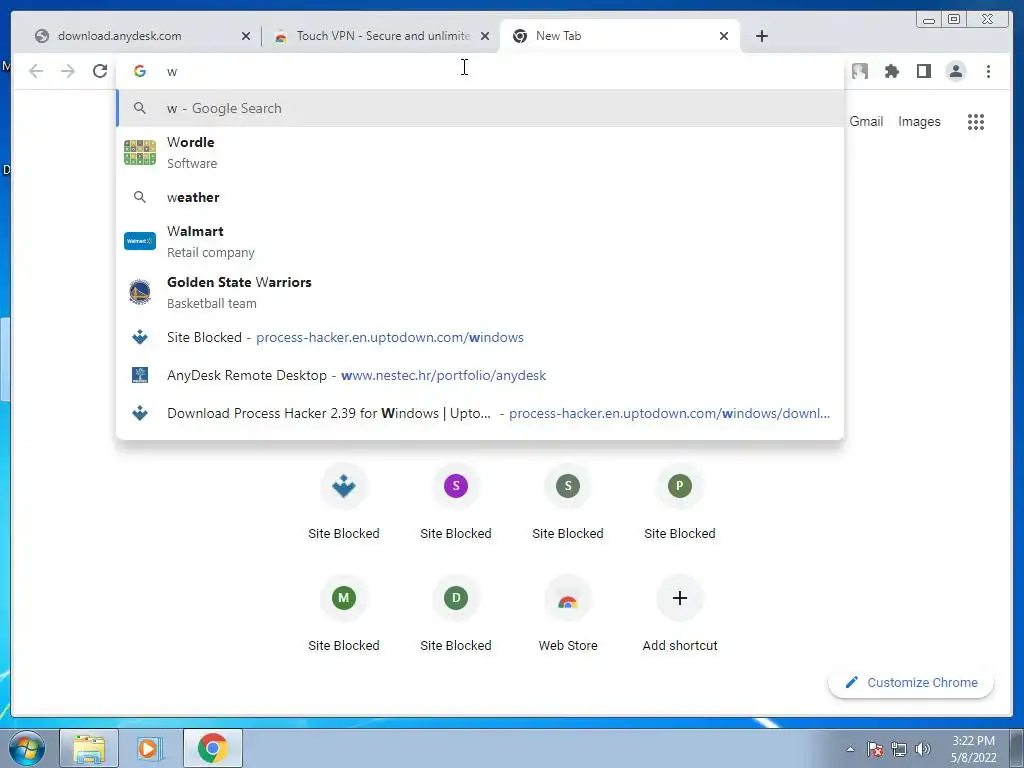Open the D Site Blocked shortcut
1024x768 pixels.
coord(456,614)
